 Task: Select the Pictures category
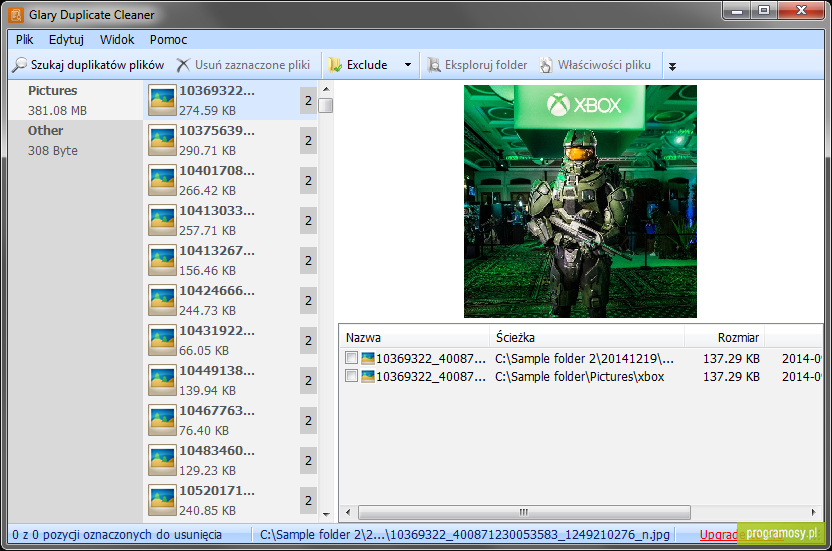pyautogui.click(x=75, y=100)
